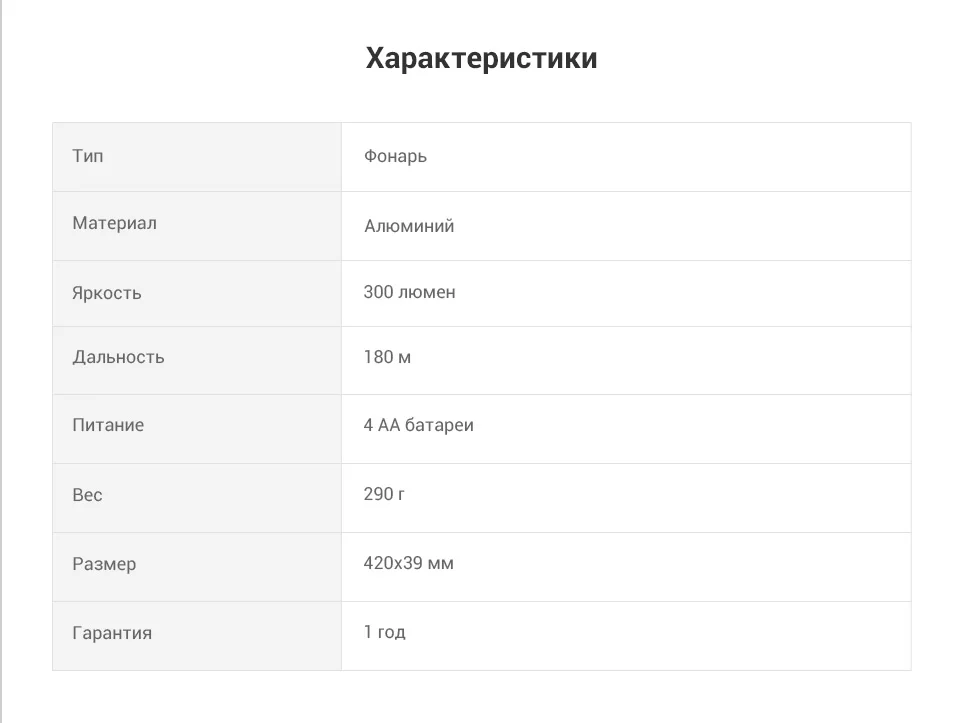Click the 180 м value
962x723 pixels.
[x=387, y=357]
